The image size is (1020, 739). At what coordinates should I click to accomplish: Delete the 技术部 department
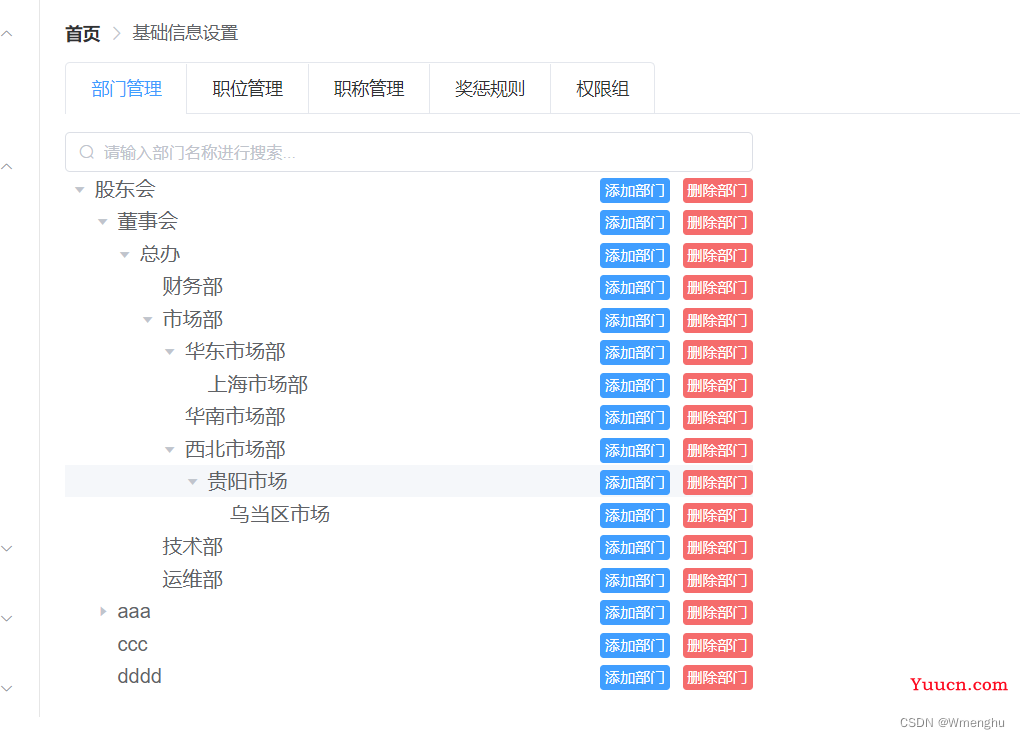click(x=718, y=548)
